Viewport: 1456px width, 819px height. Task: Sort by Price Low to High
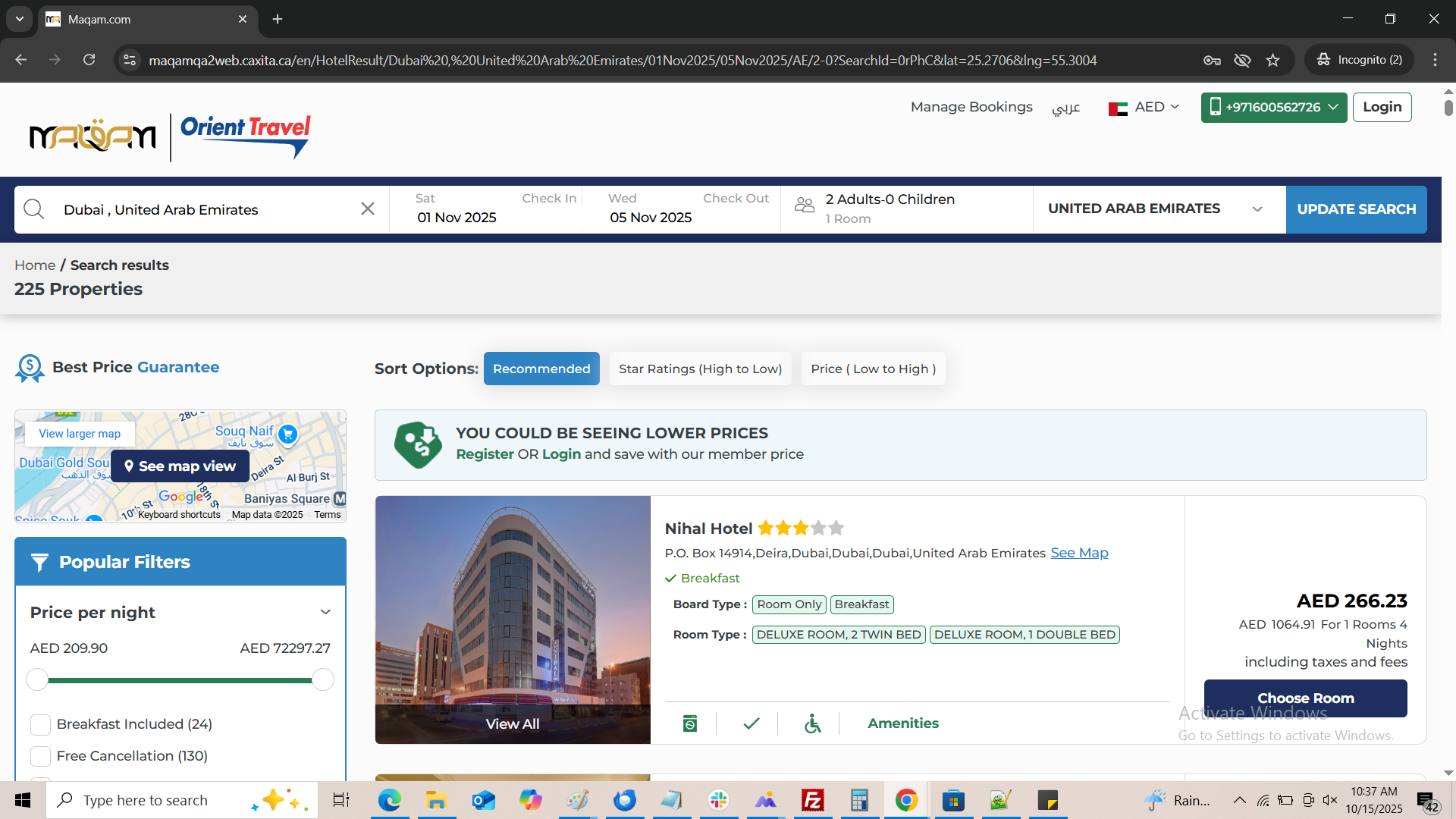coord(873,369)
